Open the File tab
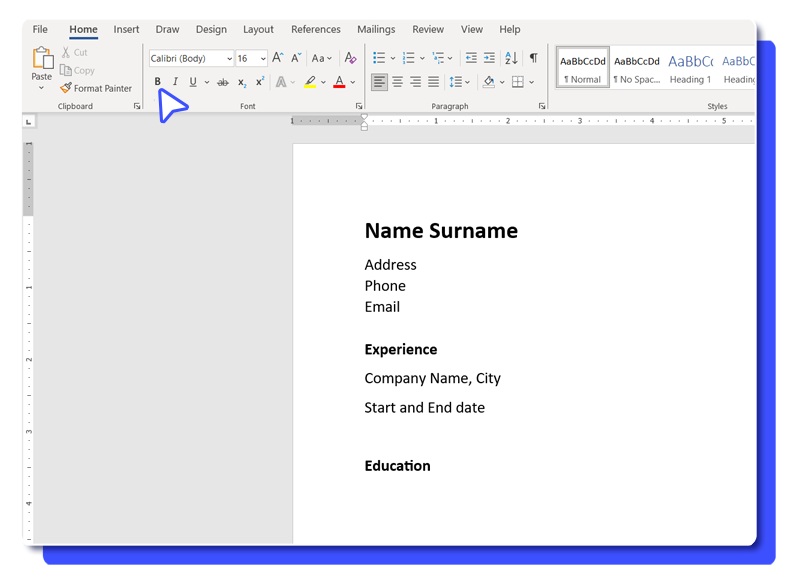The width and height of the screenshot is (800, 586). [x=40, y=29]
